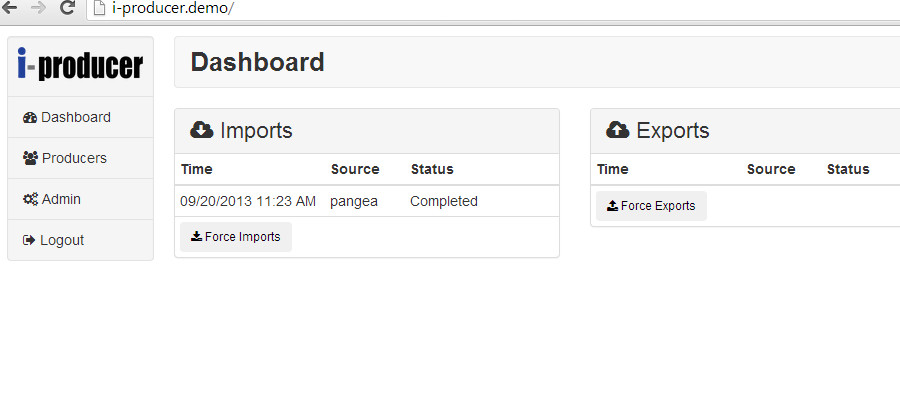Click the Exports cloud upload icon
900x400 pixels.
tap(617, 130)
